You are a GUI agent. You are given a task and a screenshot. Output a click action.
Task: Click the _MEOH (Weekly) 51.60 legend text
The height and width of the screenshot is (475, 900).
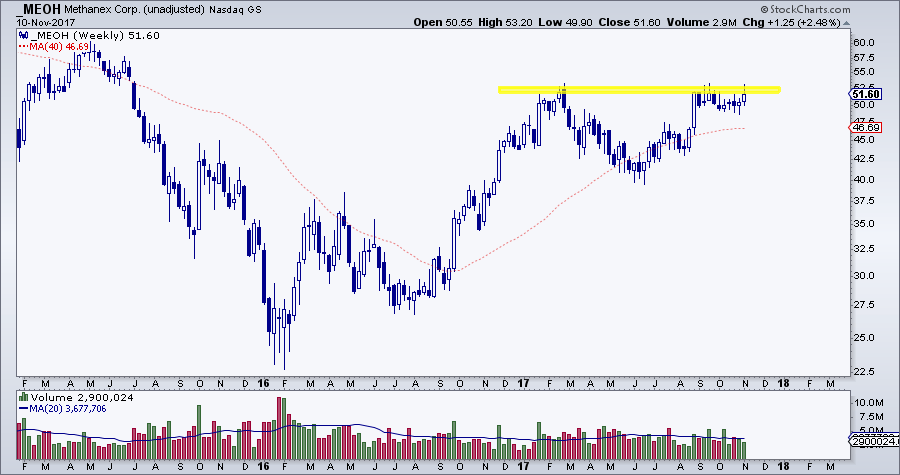pyautogui.click(x=95, y=36)
